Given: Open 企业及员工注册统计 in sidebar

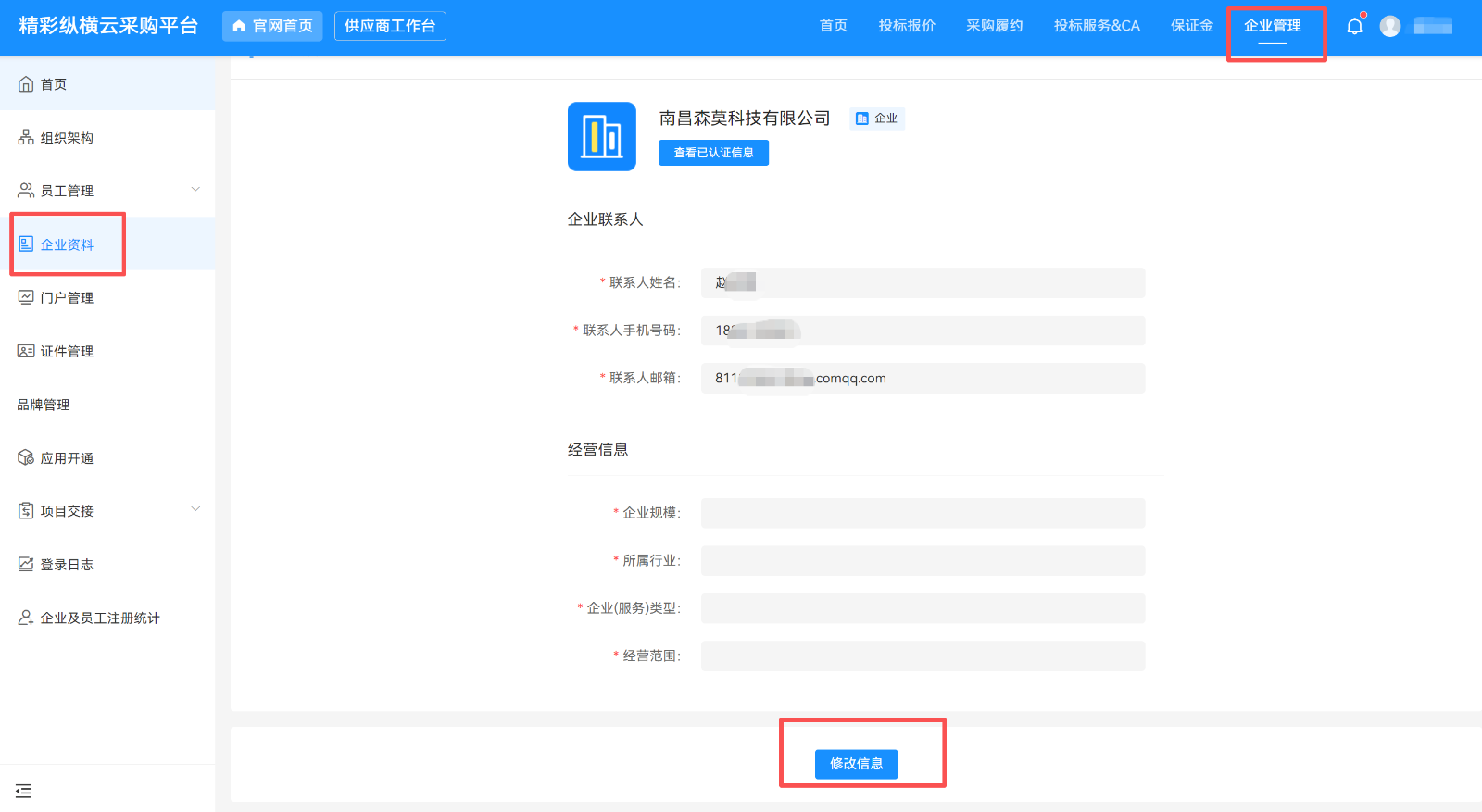Looking at the screenshot, I should (99, 618).
